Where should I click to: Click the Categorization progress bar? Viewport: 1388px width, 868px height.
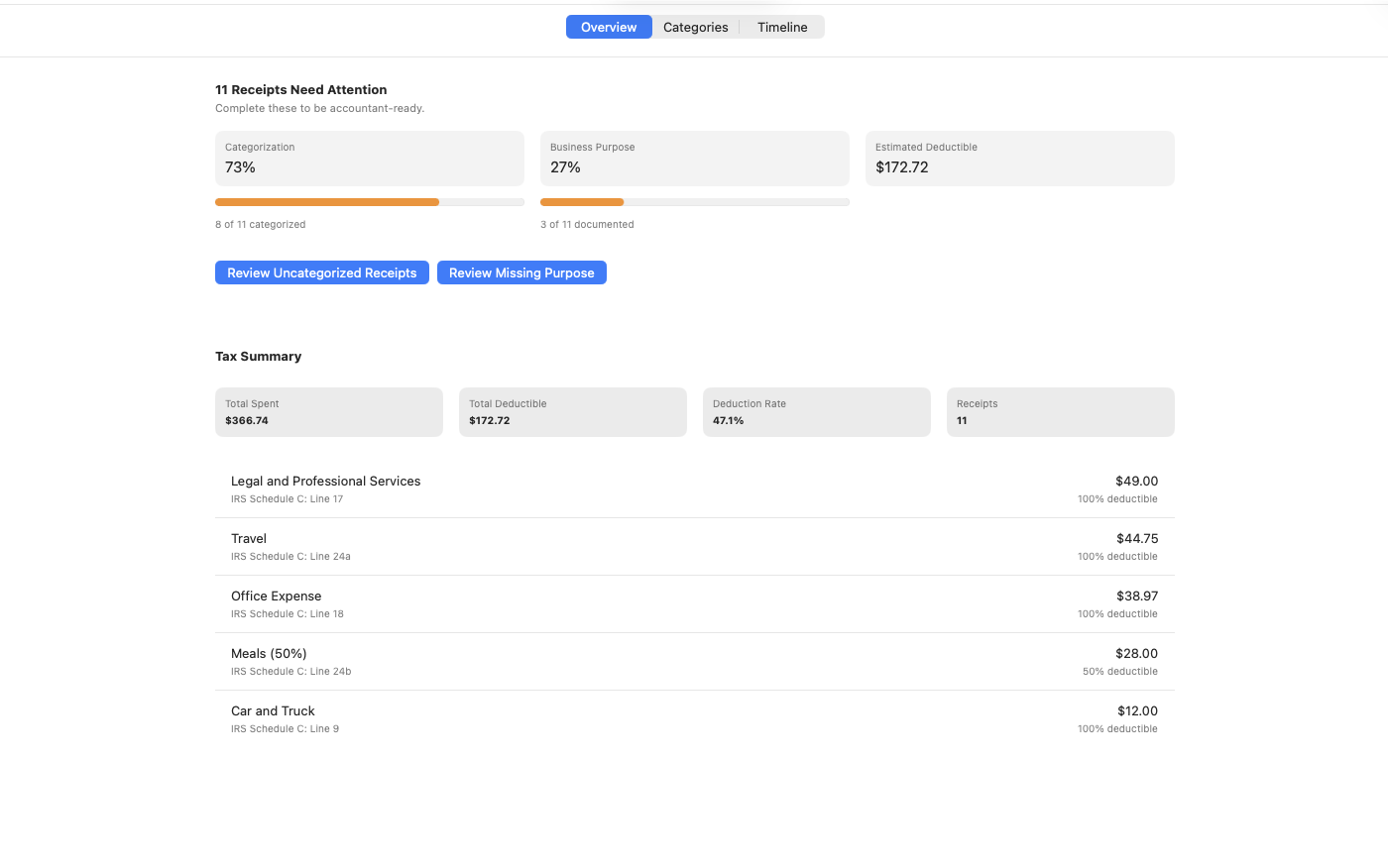tap(369, 201)
